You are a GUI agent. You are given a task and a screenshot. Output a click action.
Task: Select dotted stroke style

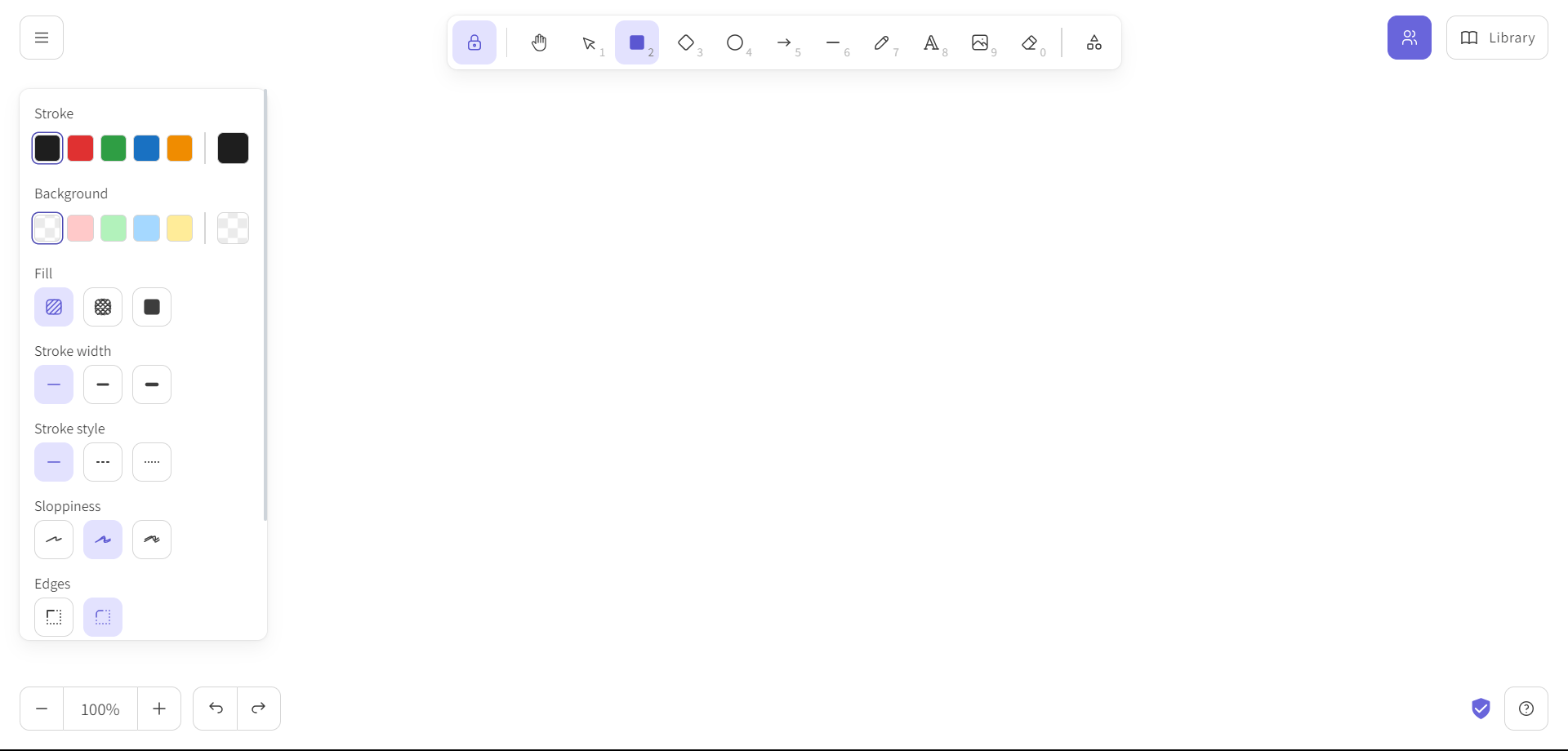152,462
